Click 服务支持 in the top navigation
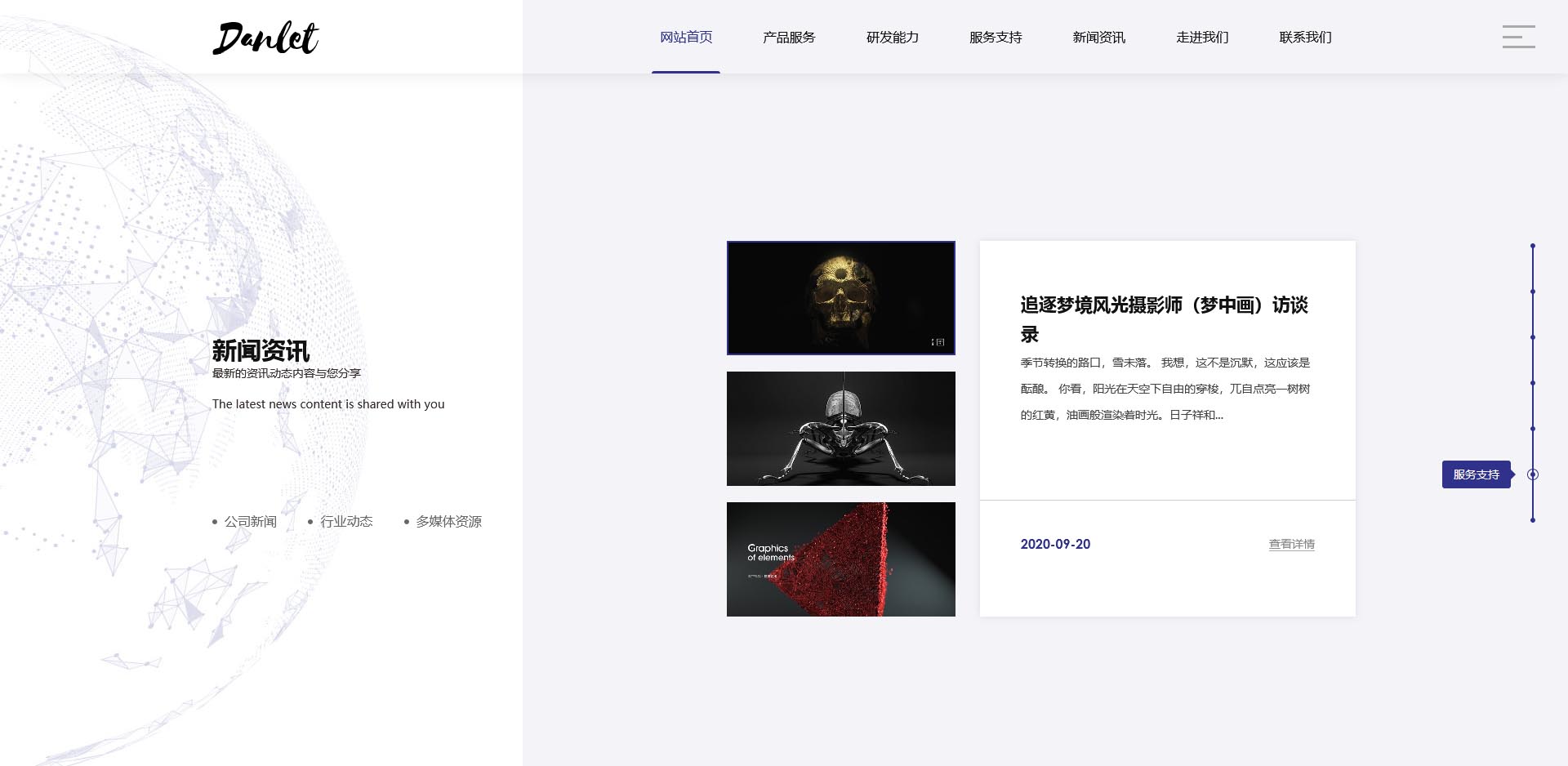 996,38
